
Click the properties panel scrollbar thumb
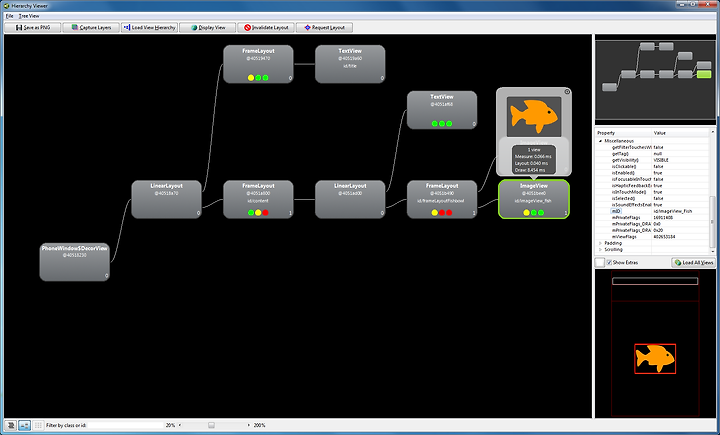(x=713, y=222)
